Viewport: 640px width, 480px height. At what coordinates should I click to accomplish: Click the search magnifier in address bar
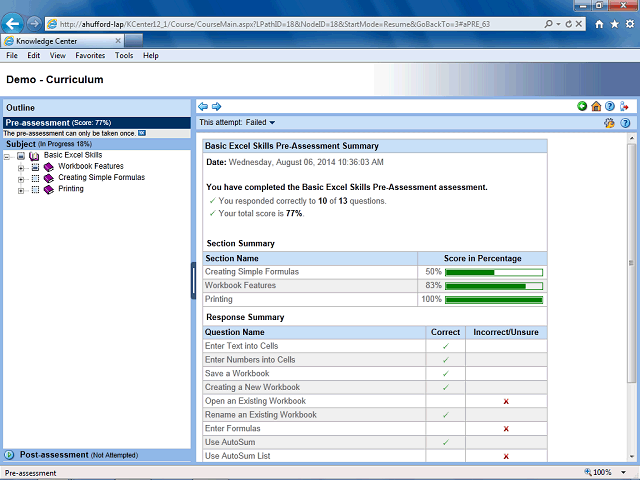point(549,24)
